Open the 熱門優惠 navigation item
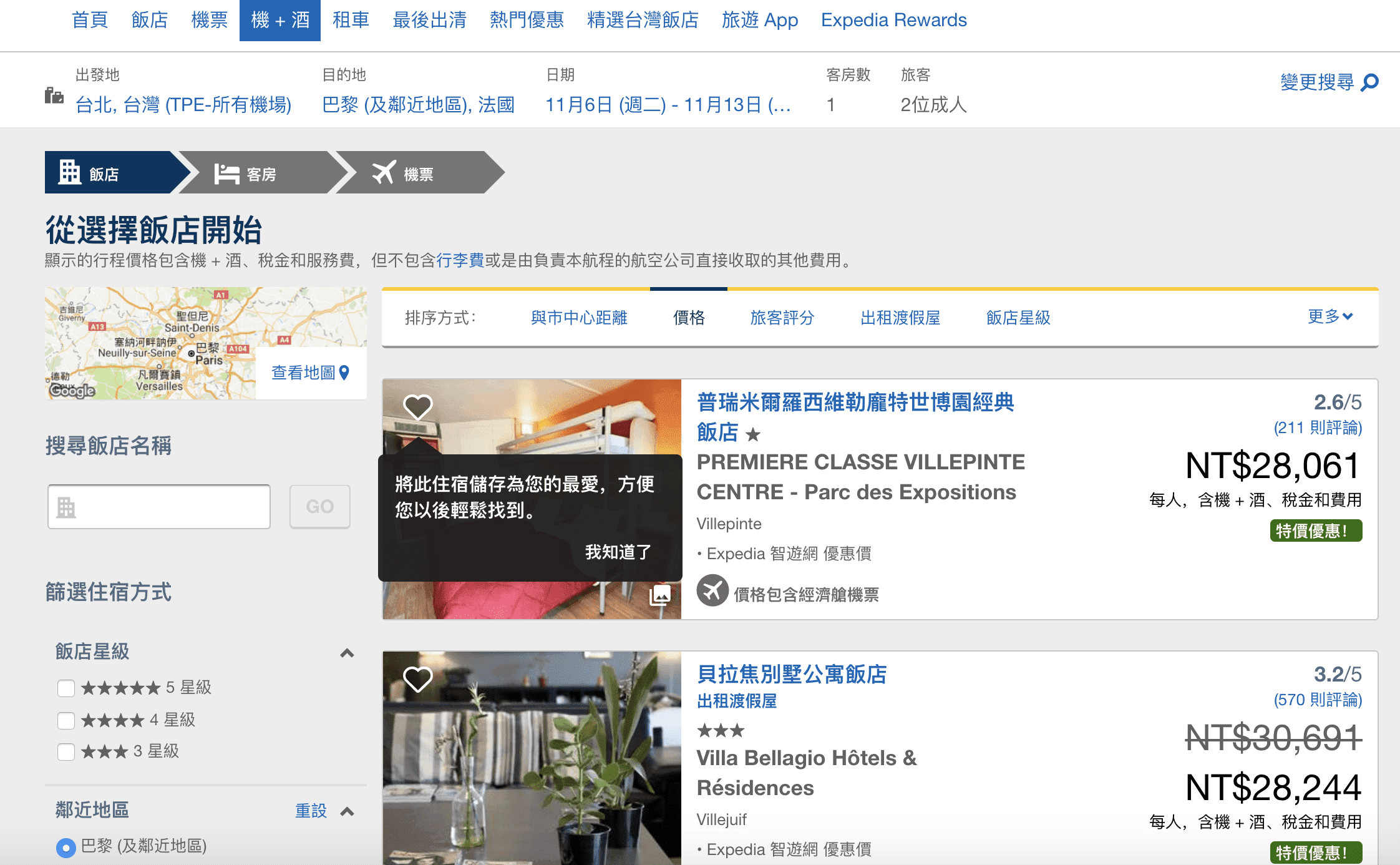 point(527,20)
